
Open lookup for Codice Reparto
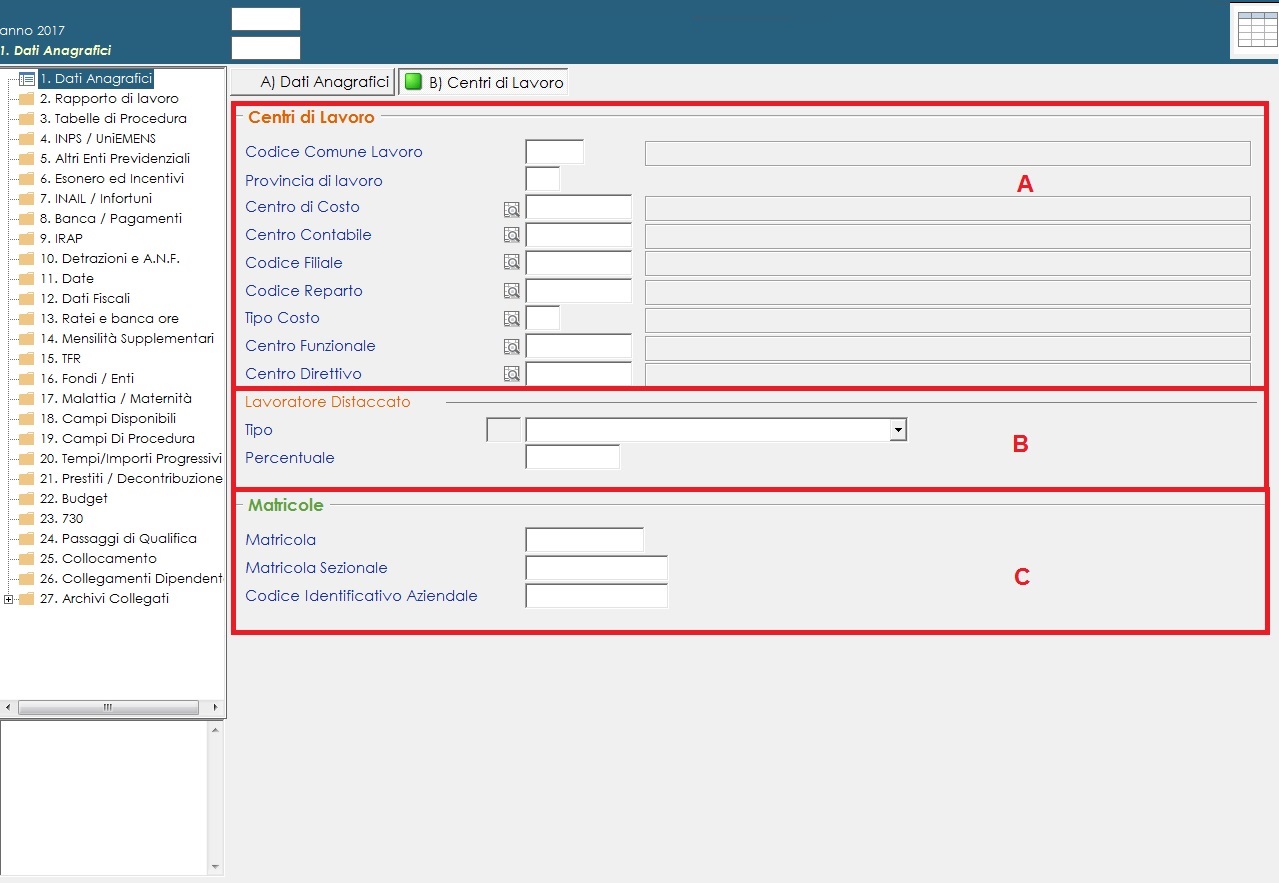511,291
